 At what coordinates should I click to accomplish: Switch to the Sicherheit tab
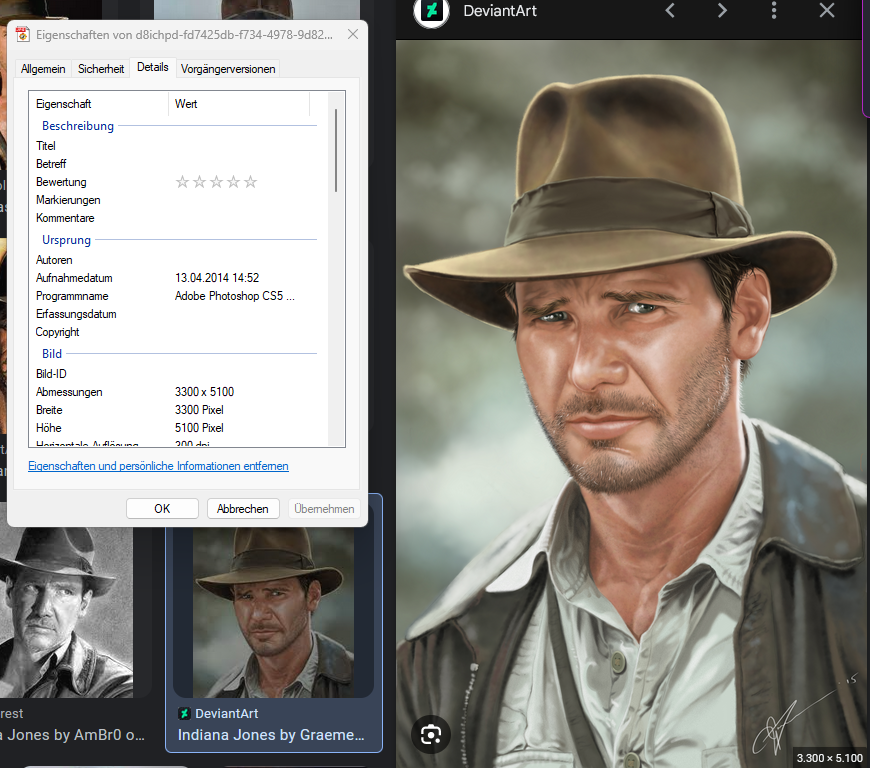point(100,69)
